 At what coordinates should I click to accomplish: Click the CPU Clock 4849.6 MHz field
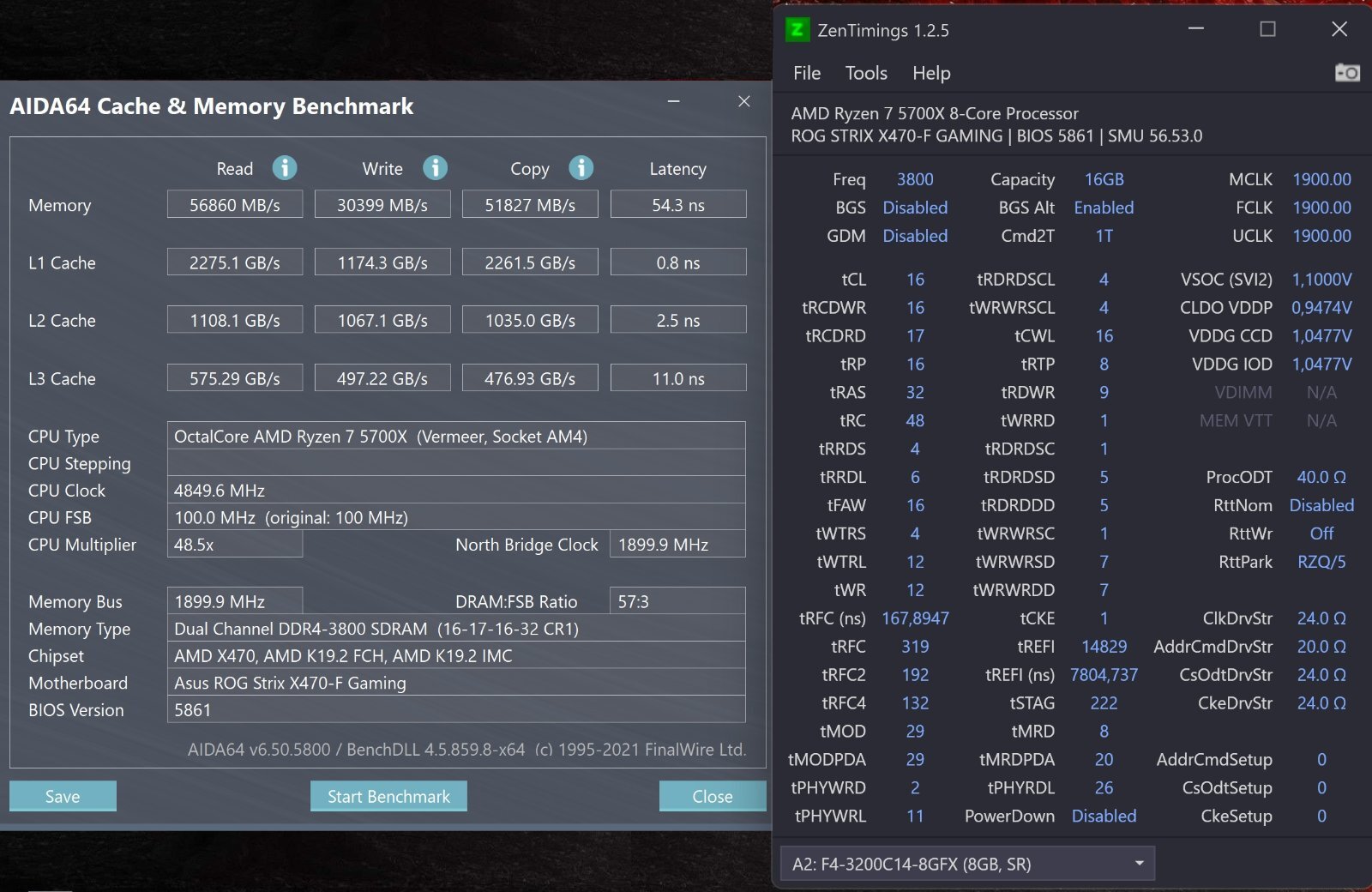tap(456, 490)
